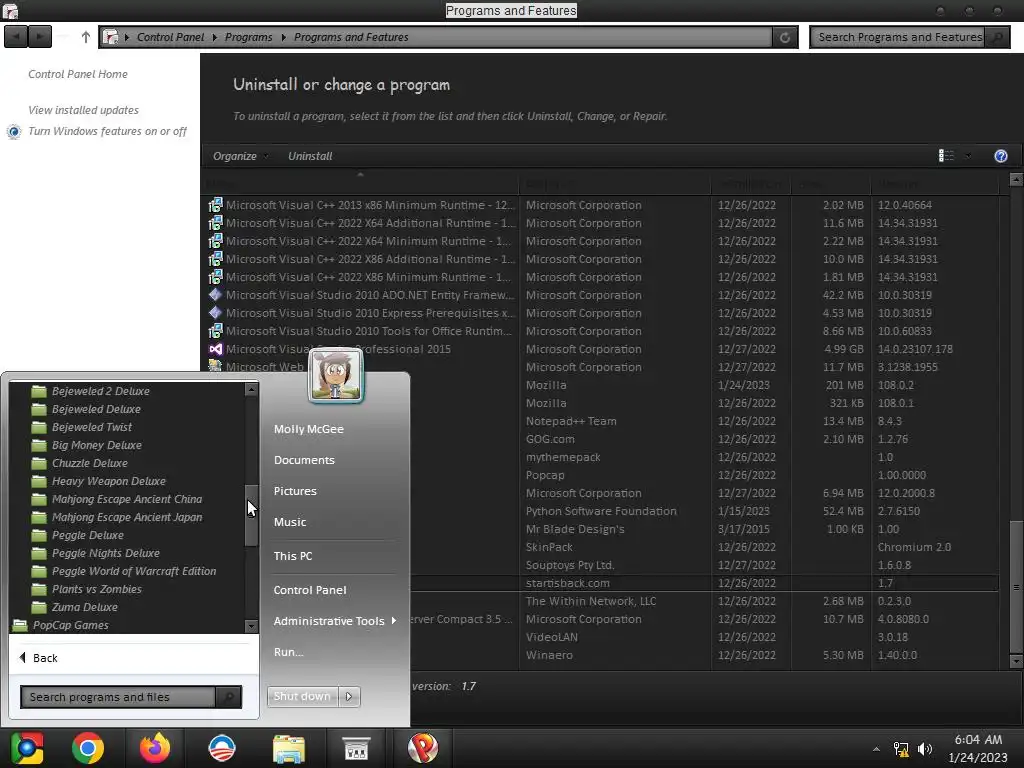Open Google Chrome from the taskbar
The image size is (1024, 768).
[x=88, y=748]
